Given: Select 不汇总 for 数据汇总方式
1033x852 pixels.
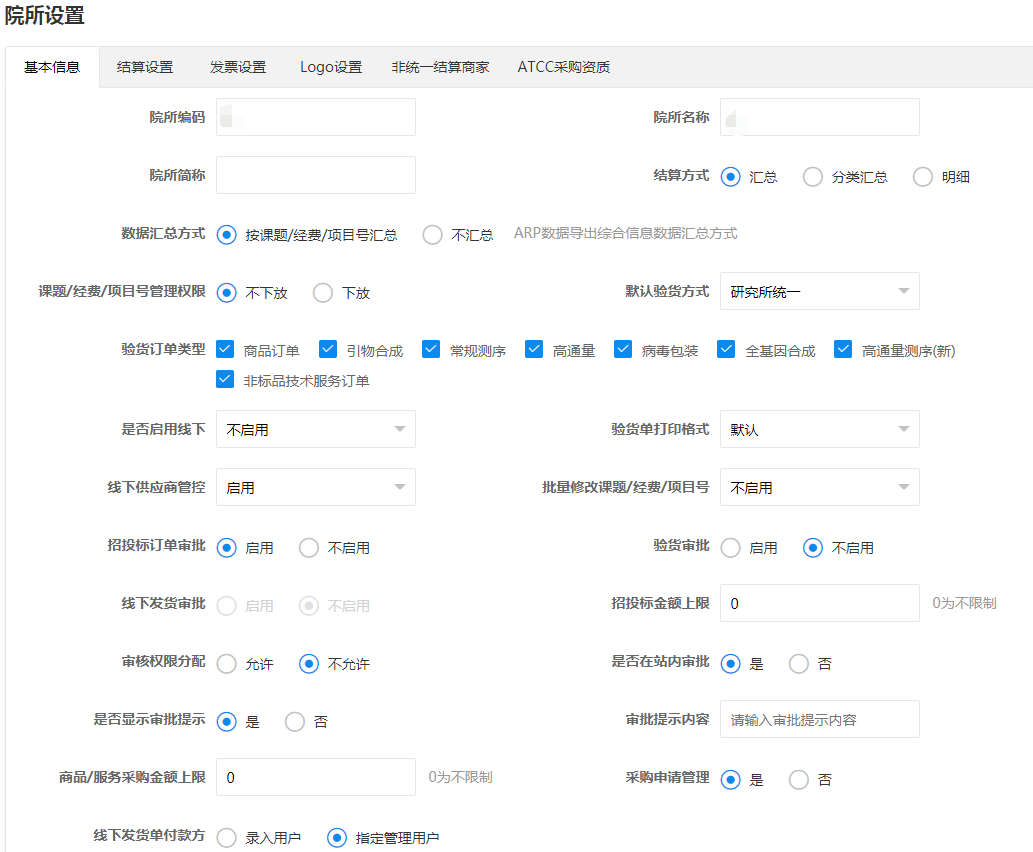Looking at the screenshot, I should click(x=433, y=235).
